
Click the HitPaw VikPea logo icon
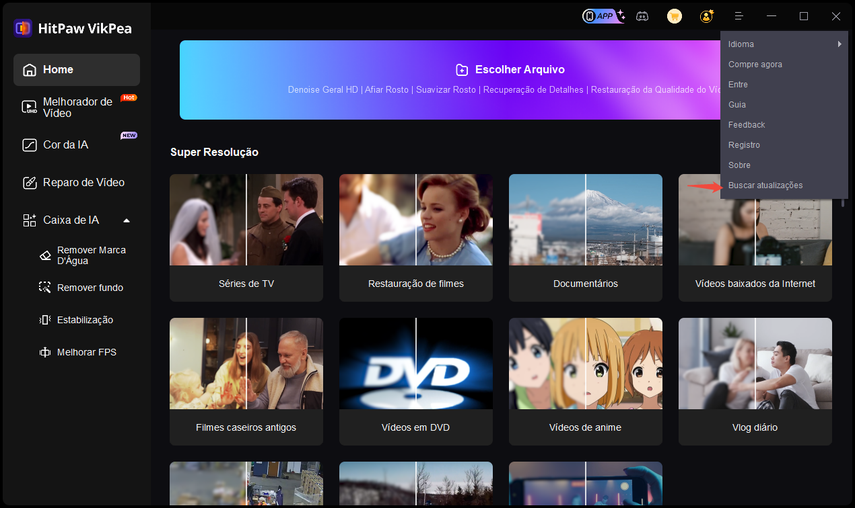click(x=23, y=28)
